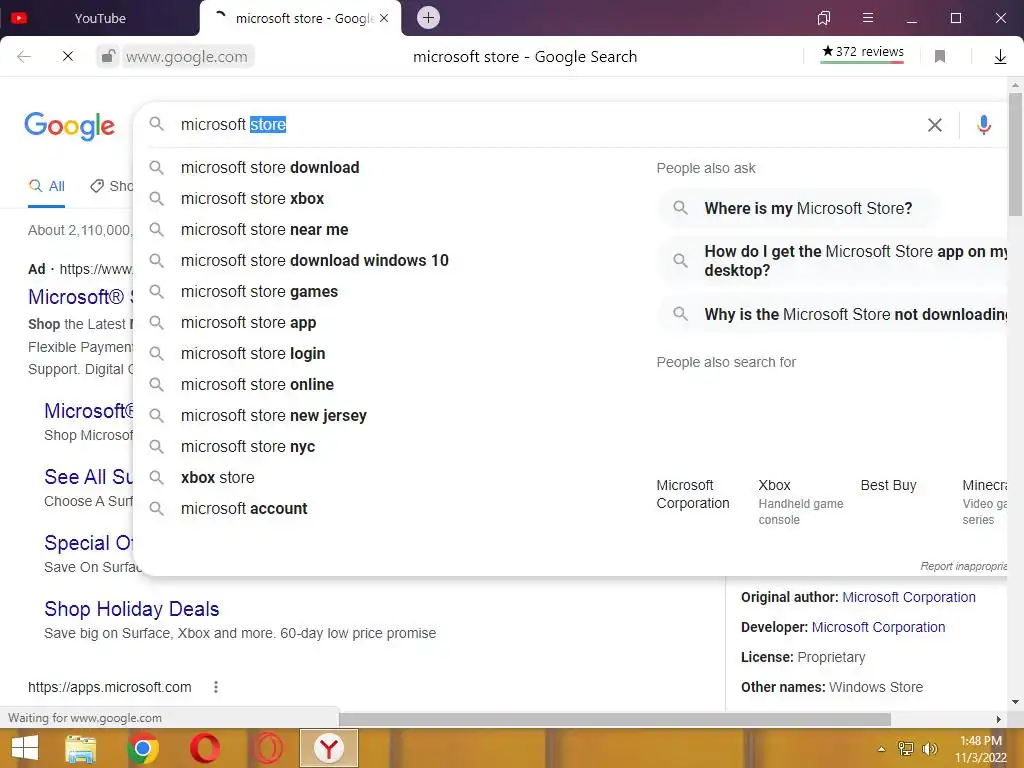The width and height of the screenshot is (1024, 768).
Task: Click the address bar www.google.com
Action: point(186,57)
